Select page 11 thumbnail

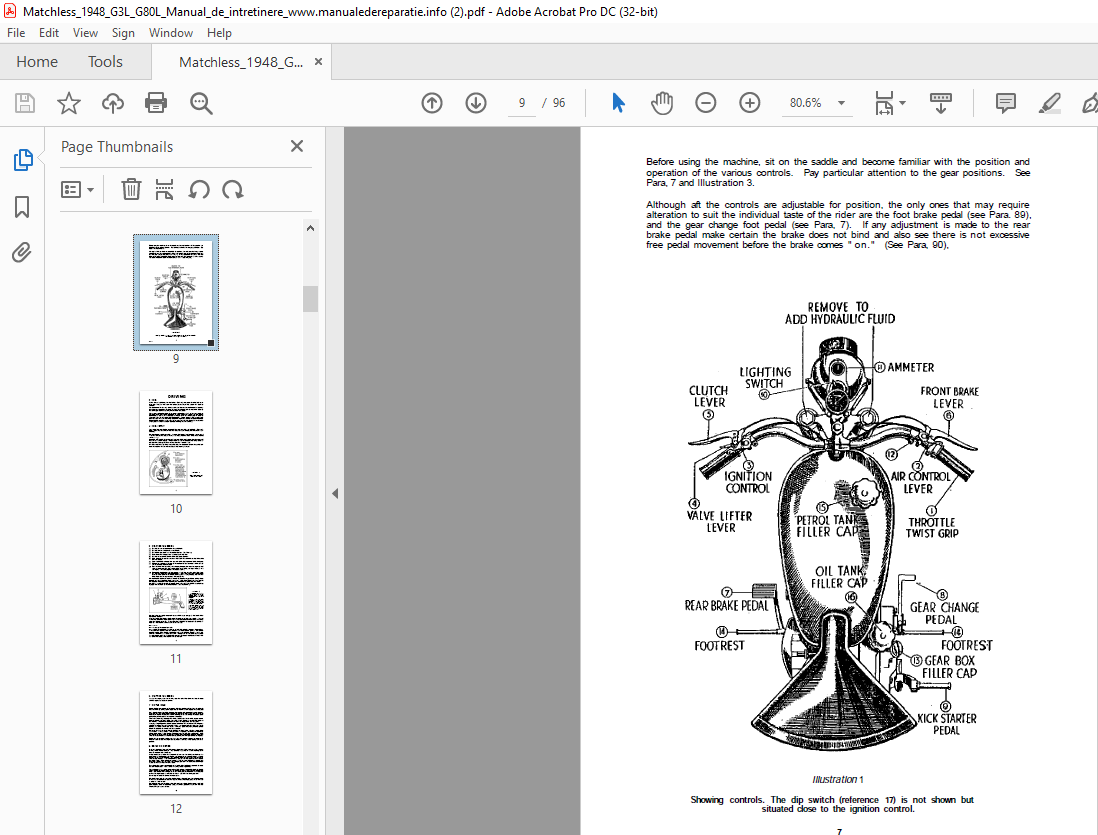(176, 593)
